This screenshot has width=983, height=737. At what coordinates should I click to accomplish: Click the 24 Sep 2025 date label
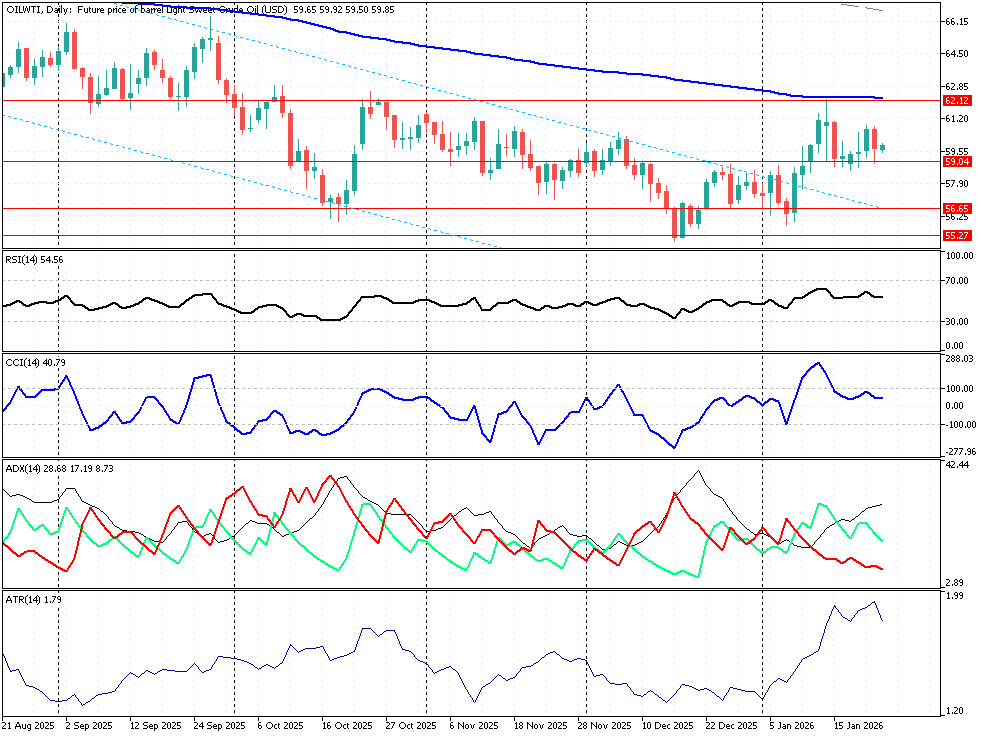tap(220, 724)
